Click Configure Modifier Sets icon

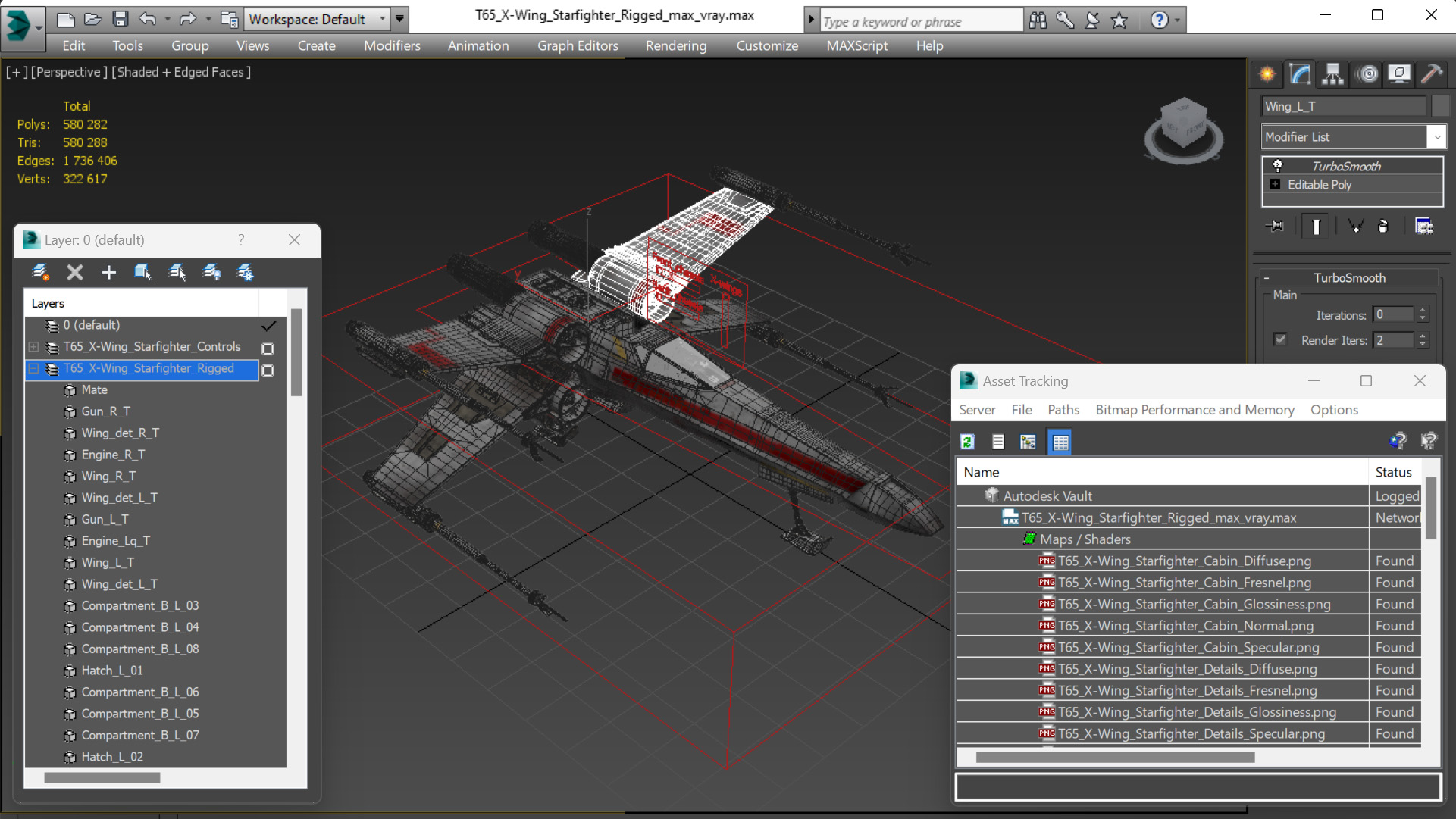[1424, 227]
